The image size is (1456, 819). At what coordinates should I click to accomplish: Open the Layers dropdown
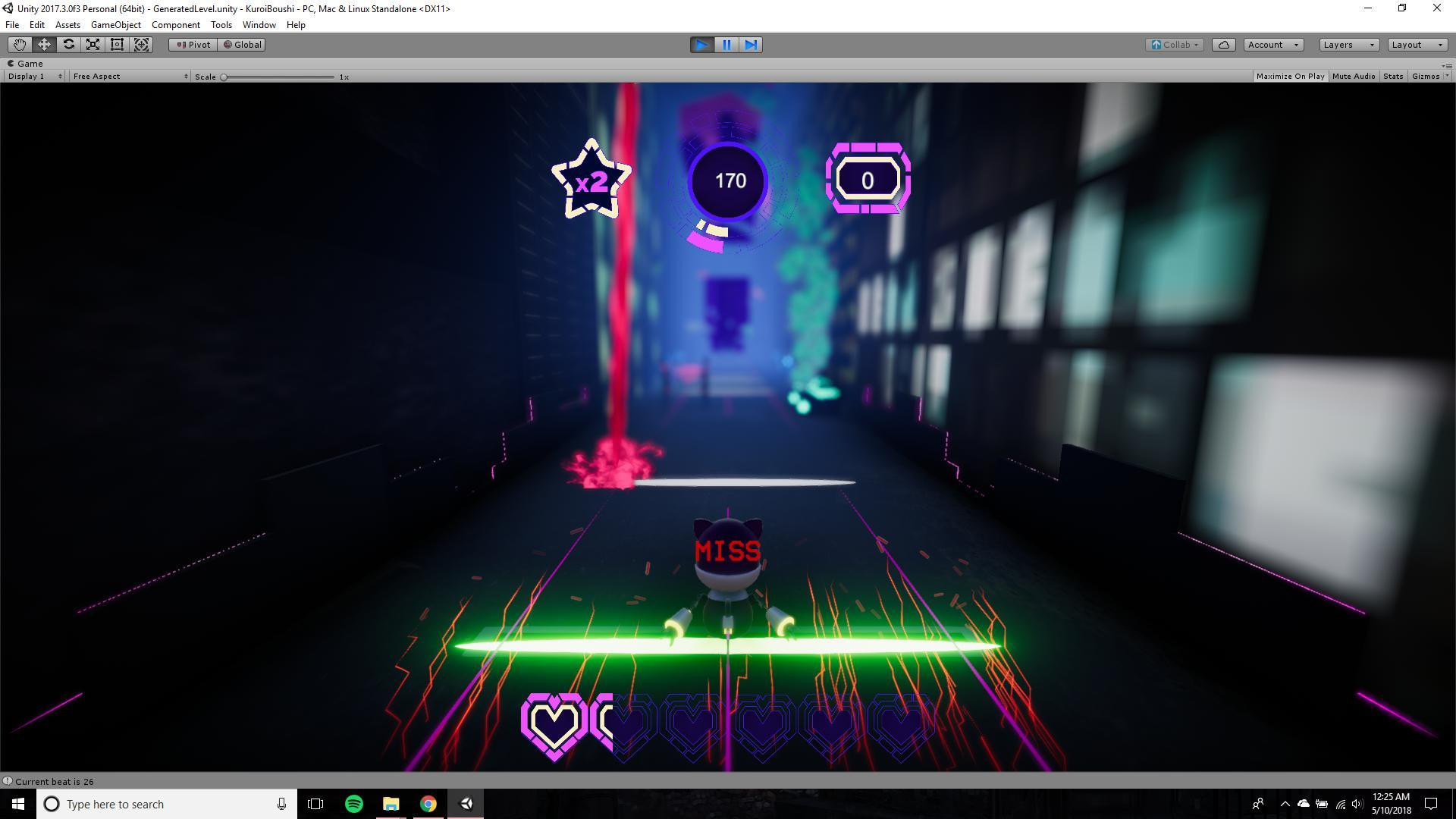[x=1348, y=45]
